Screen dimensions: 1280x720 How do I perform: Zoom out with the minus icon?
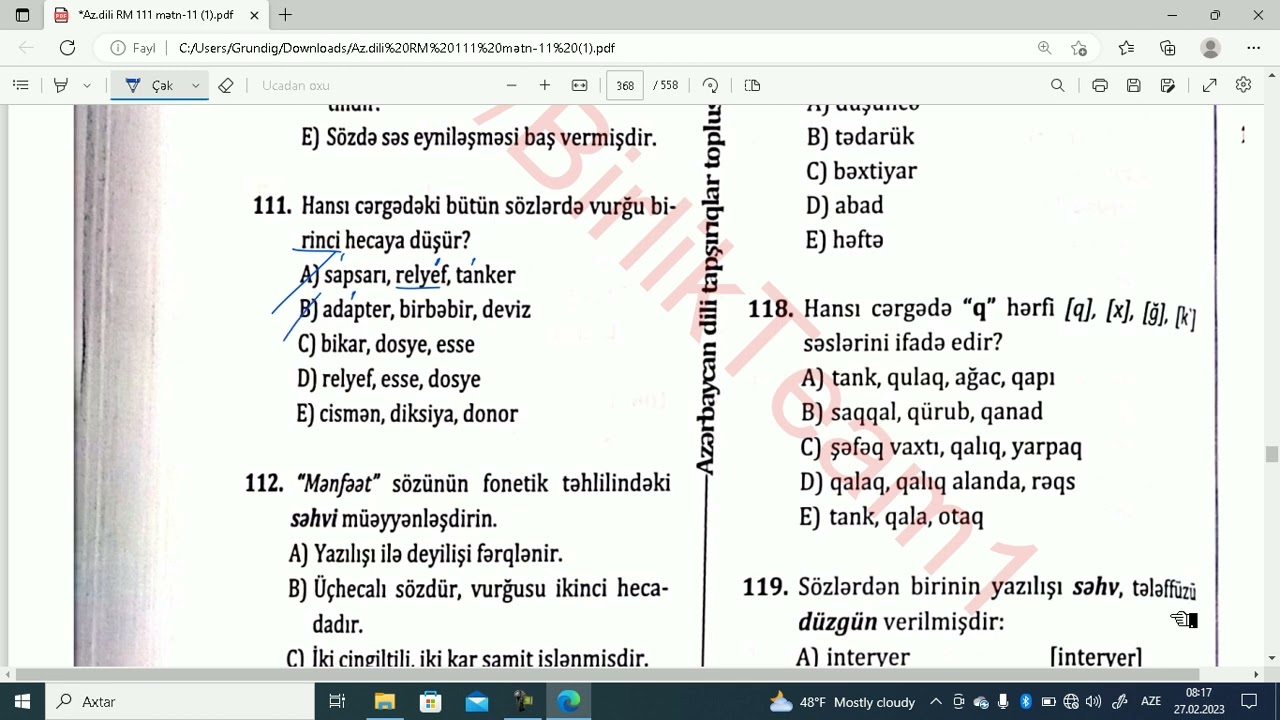[512, 86]
